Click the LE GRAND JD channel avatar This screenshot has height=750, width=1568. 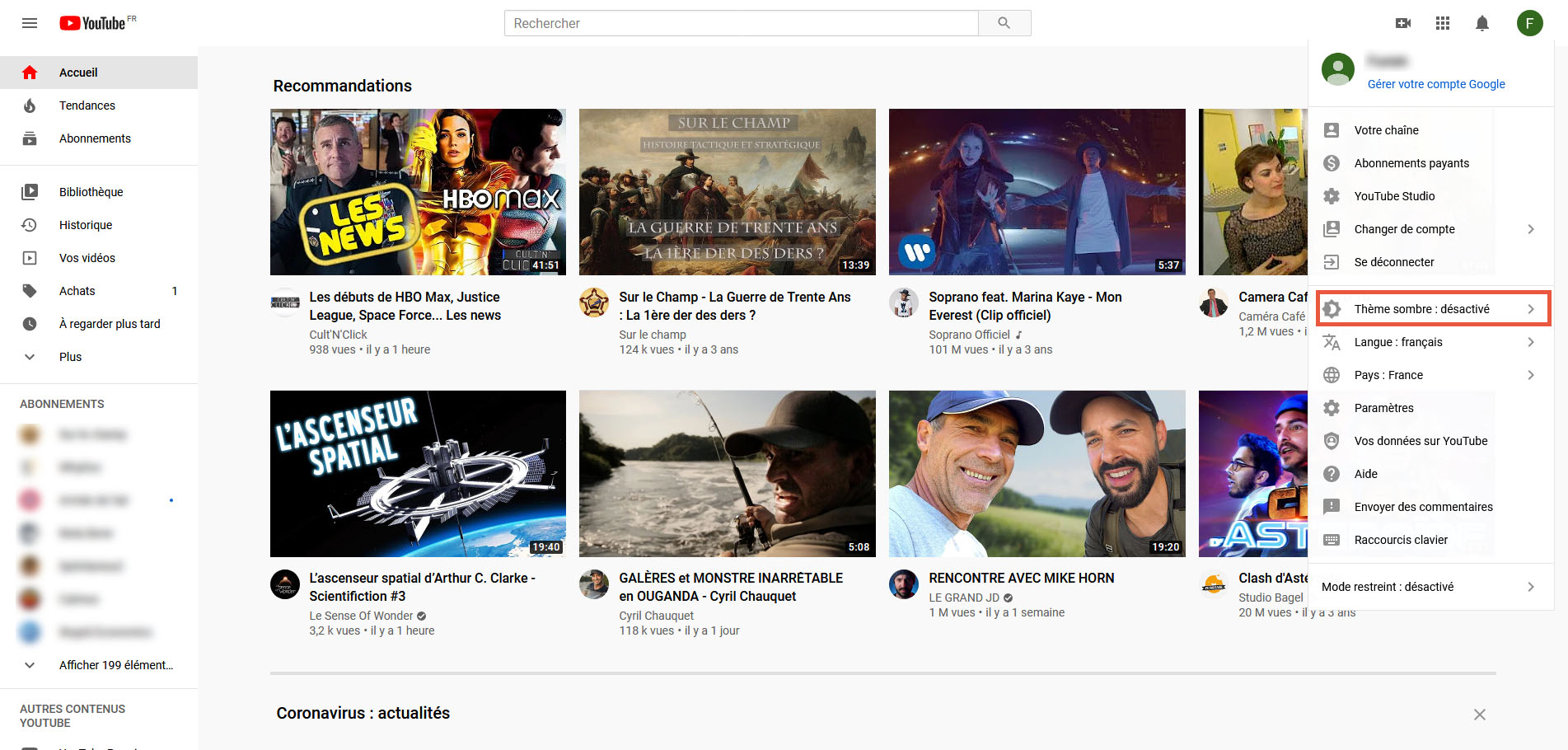click(x=904, y=584)
